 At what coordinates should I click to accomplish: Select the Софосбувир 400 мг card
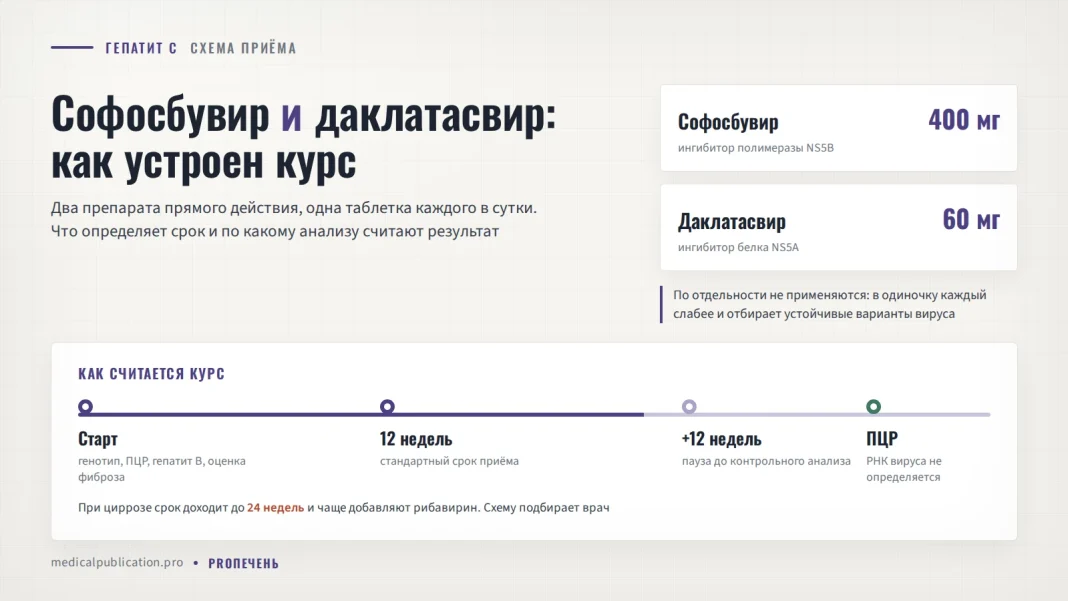coord(838,128)
